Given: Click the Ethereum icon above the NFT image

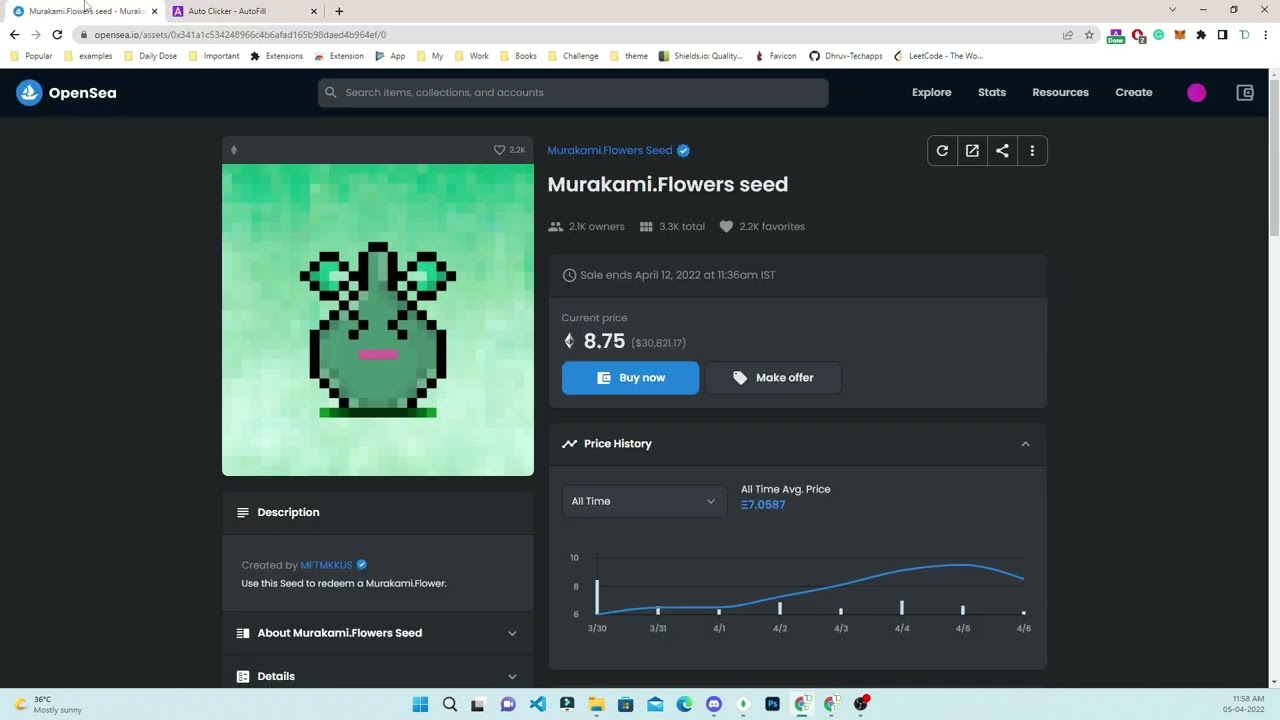Looking at the screenshot, I should (x=234, y=150).
